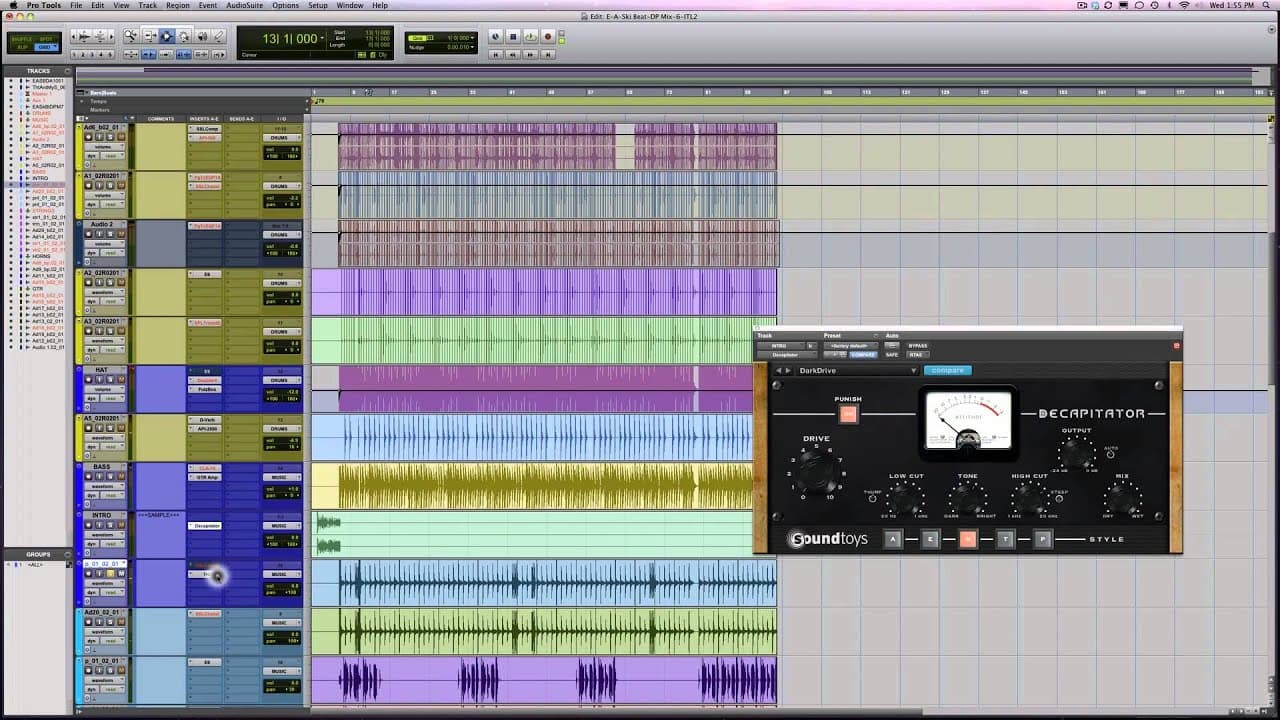
Task: Open the INTRO track automation mode selector
Action: pos(113,544)
